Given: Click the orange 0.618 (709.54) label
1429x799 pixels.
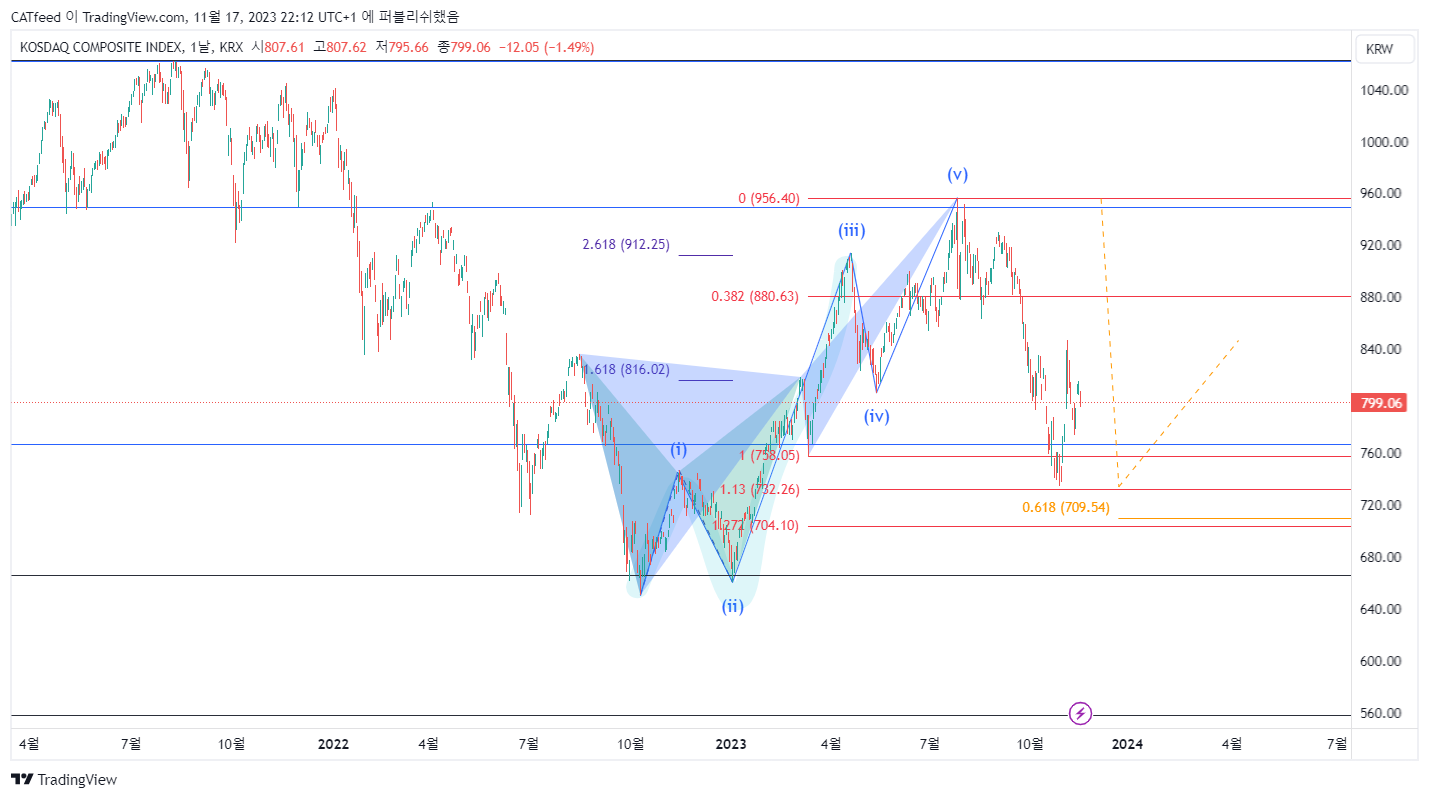Looking at the screenshot, I should [1066, 507].
